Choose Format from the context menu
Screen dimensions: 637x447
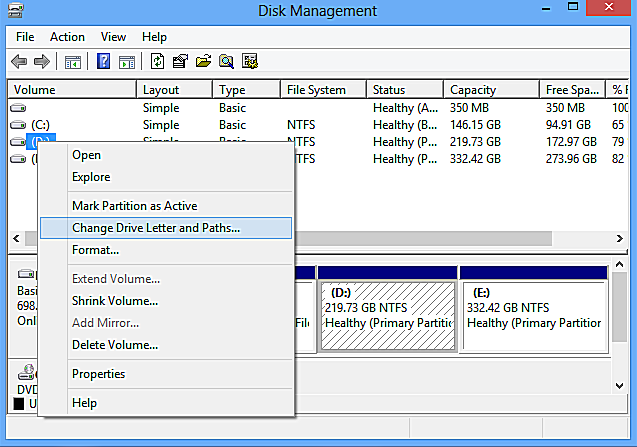(x=95, y=250)
